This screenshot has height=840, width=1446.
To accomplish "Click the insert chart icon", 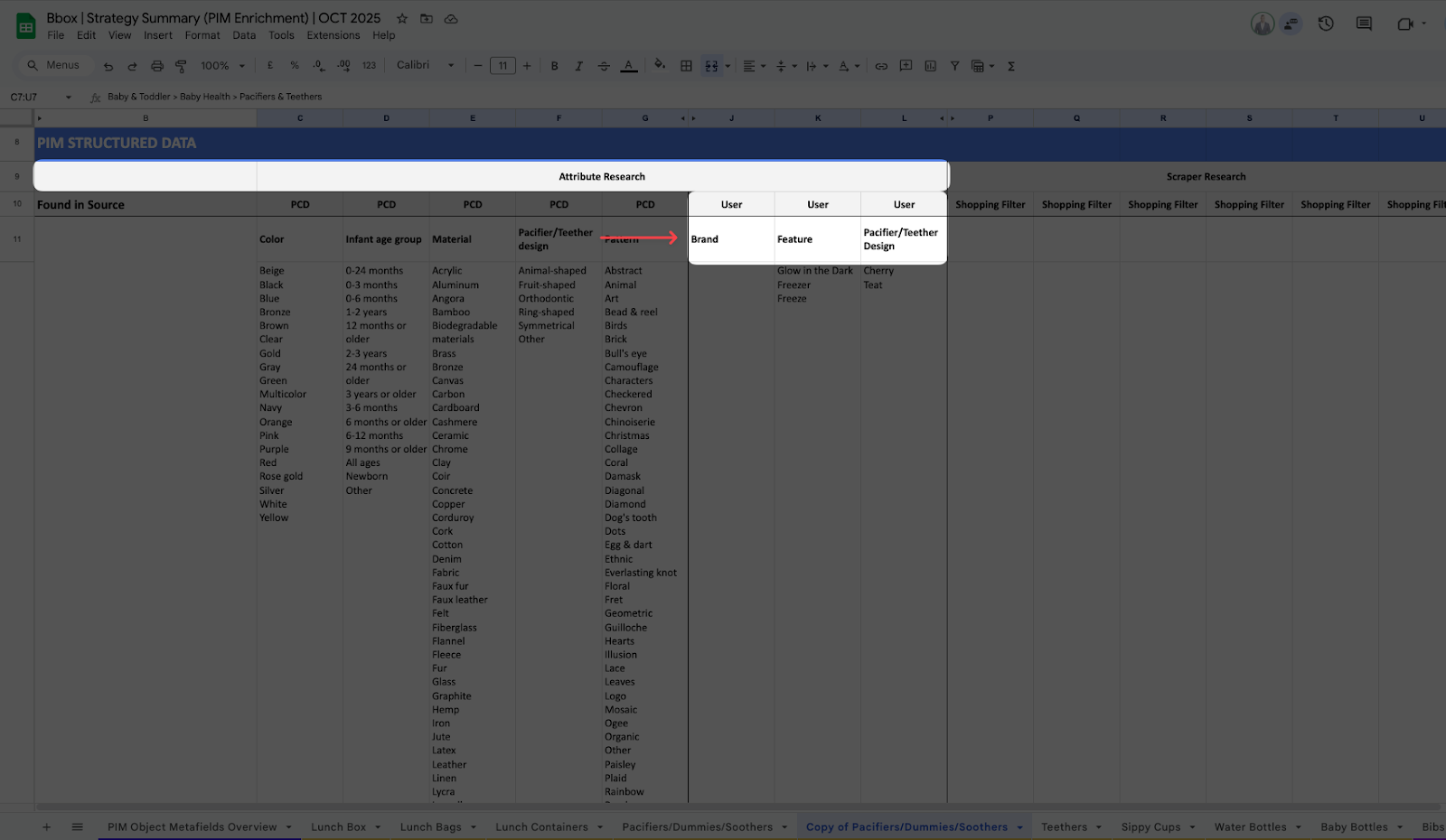I will (x=930, y=66).
